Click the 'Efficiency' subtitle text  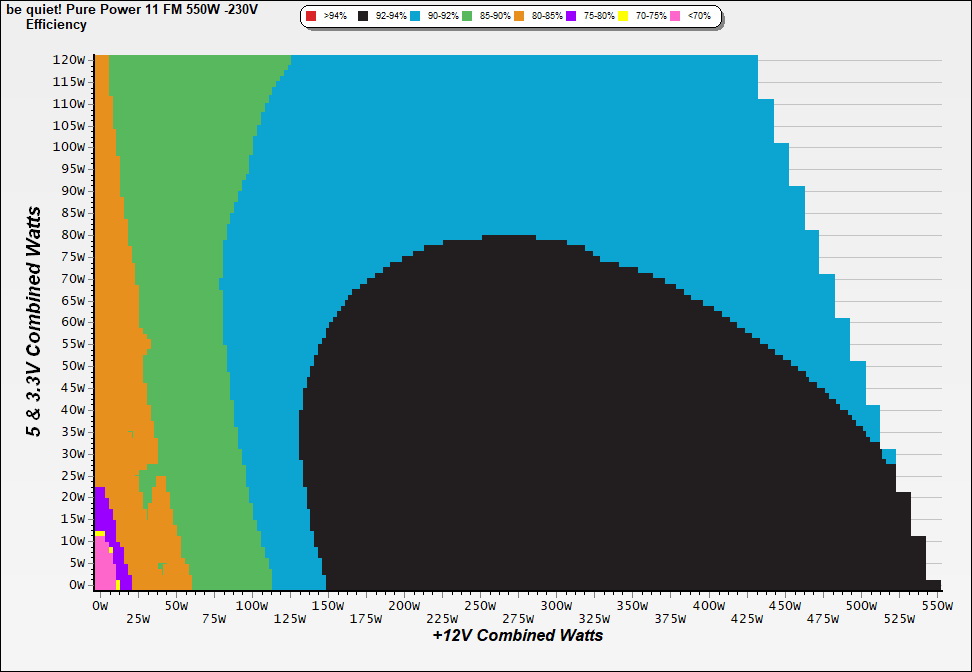[56, 24]
